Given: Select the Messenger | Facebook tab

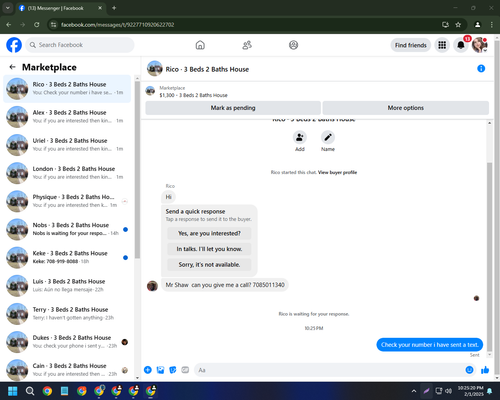Looking at the screenshot, I should click(x=60, y=8).
